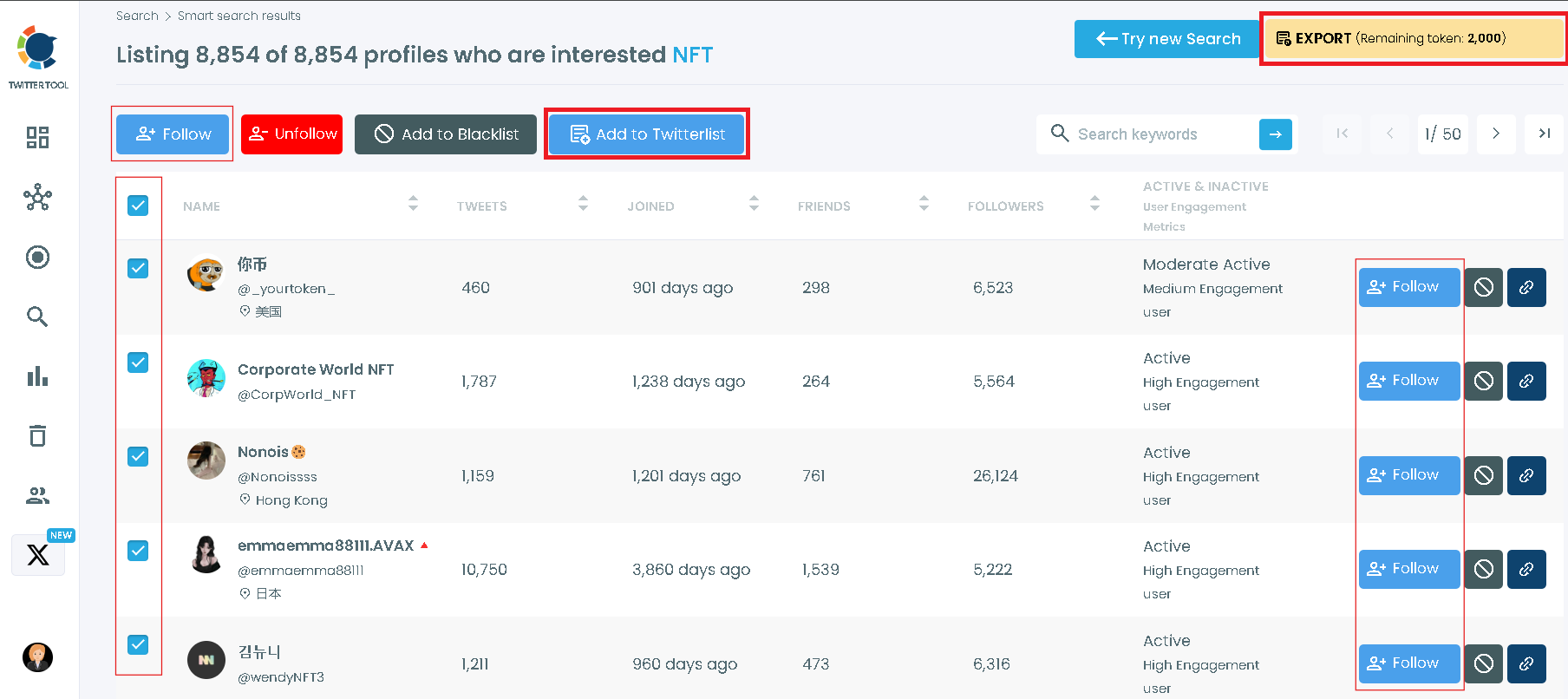Open the Search breadcrumb link
This screenshot has height=699, width=1568.
point(137,16)
